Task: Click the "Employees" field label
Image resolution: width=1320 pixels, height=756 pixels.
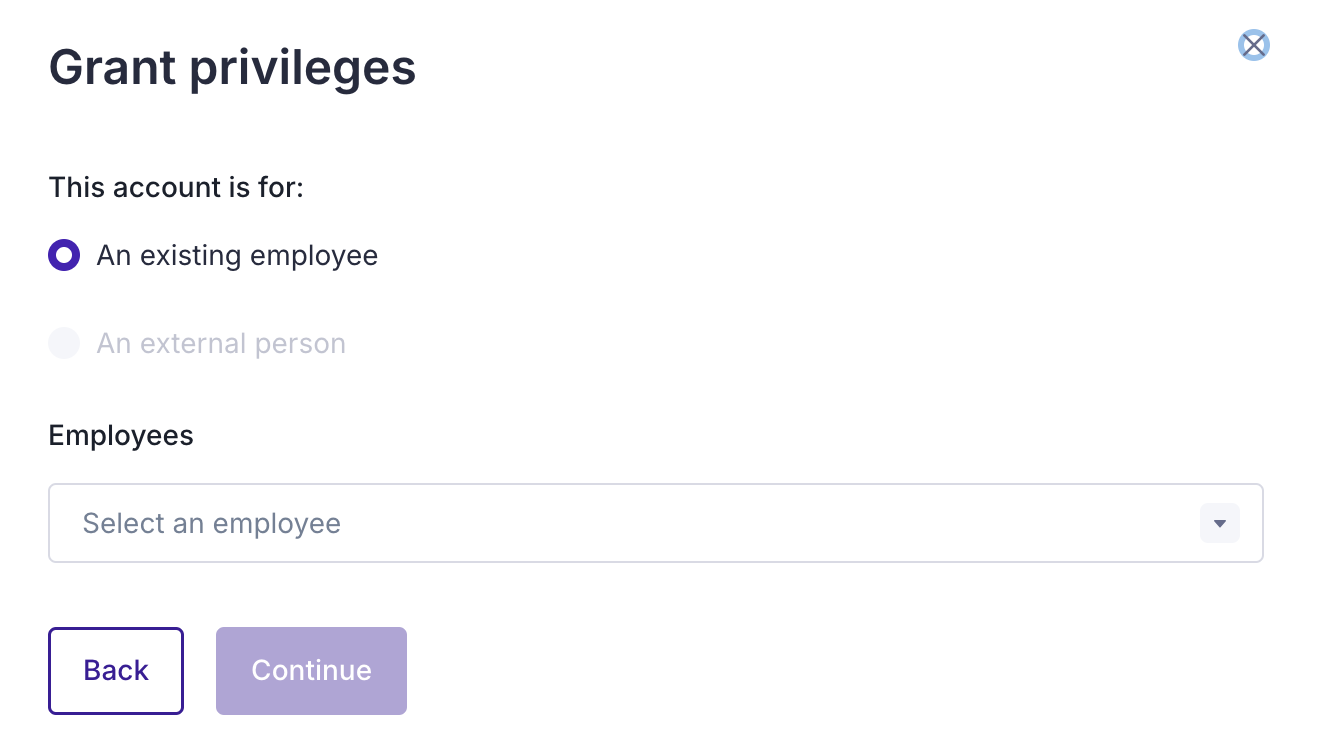Action: (121, 436)
